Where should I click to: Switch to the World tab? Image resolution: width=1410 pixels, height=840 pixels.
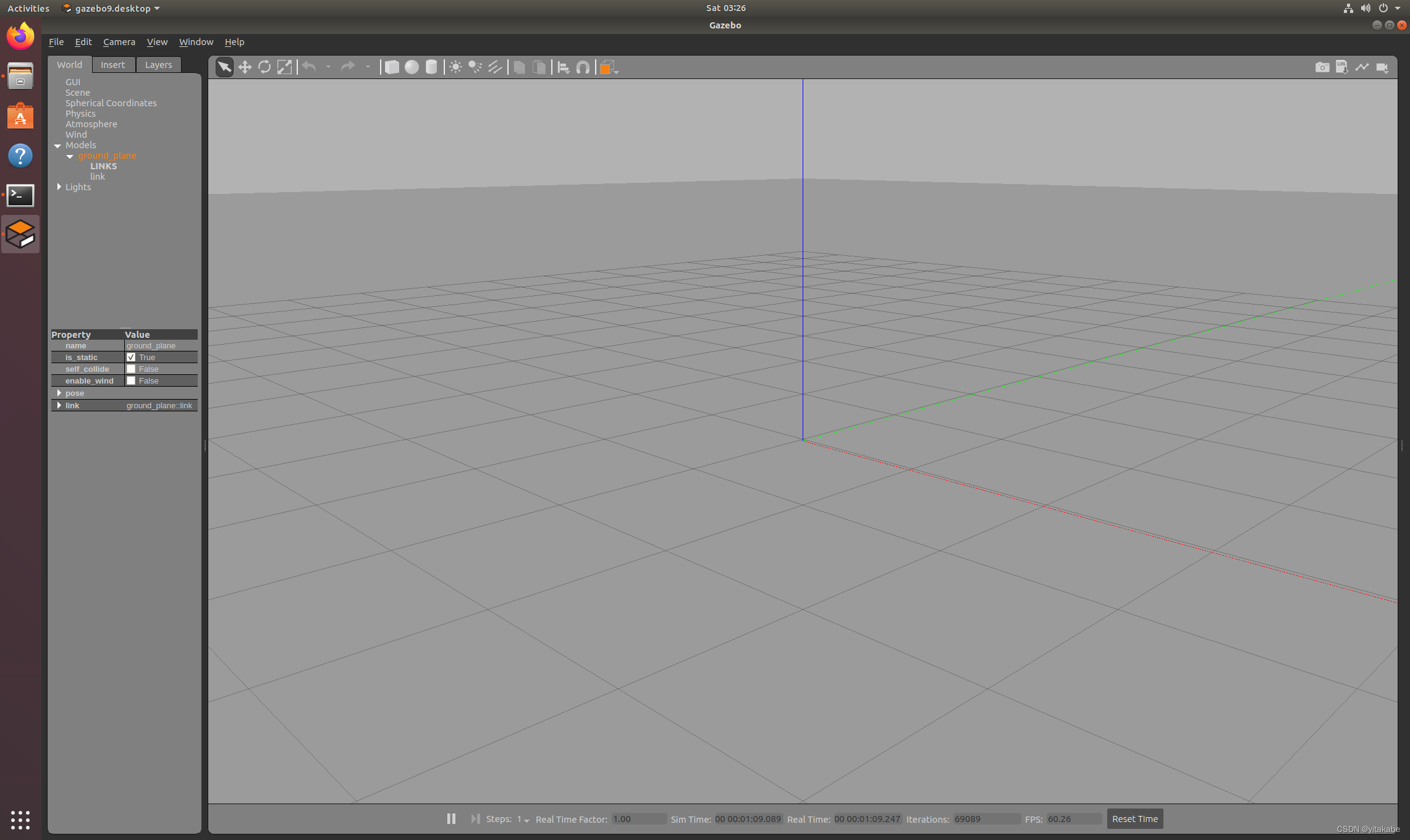[x=69, y=64]
